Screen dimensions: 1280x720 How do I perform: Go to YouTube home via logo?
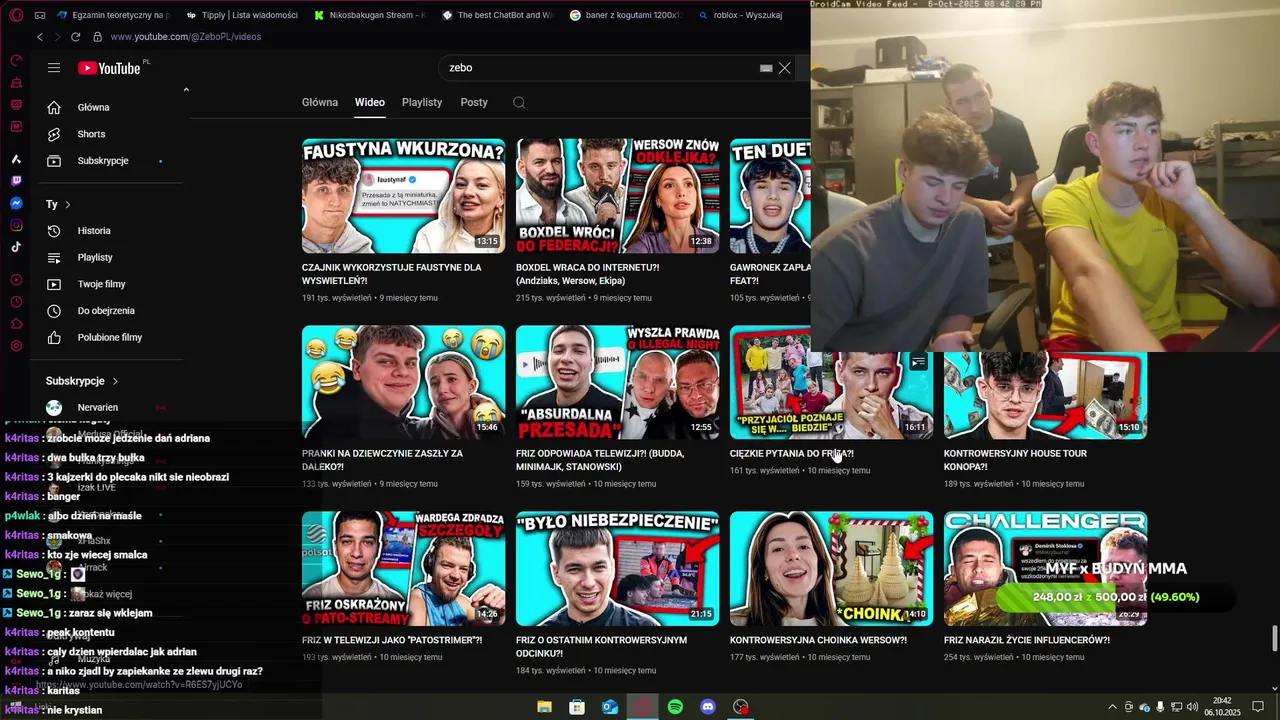(110, 68)
